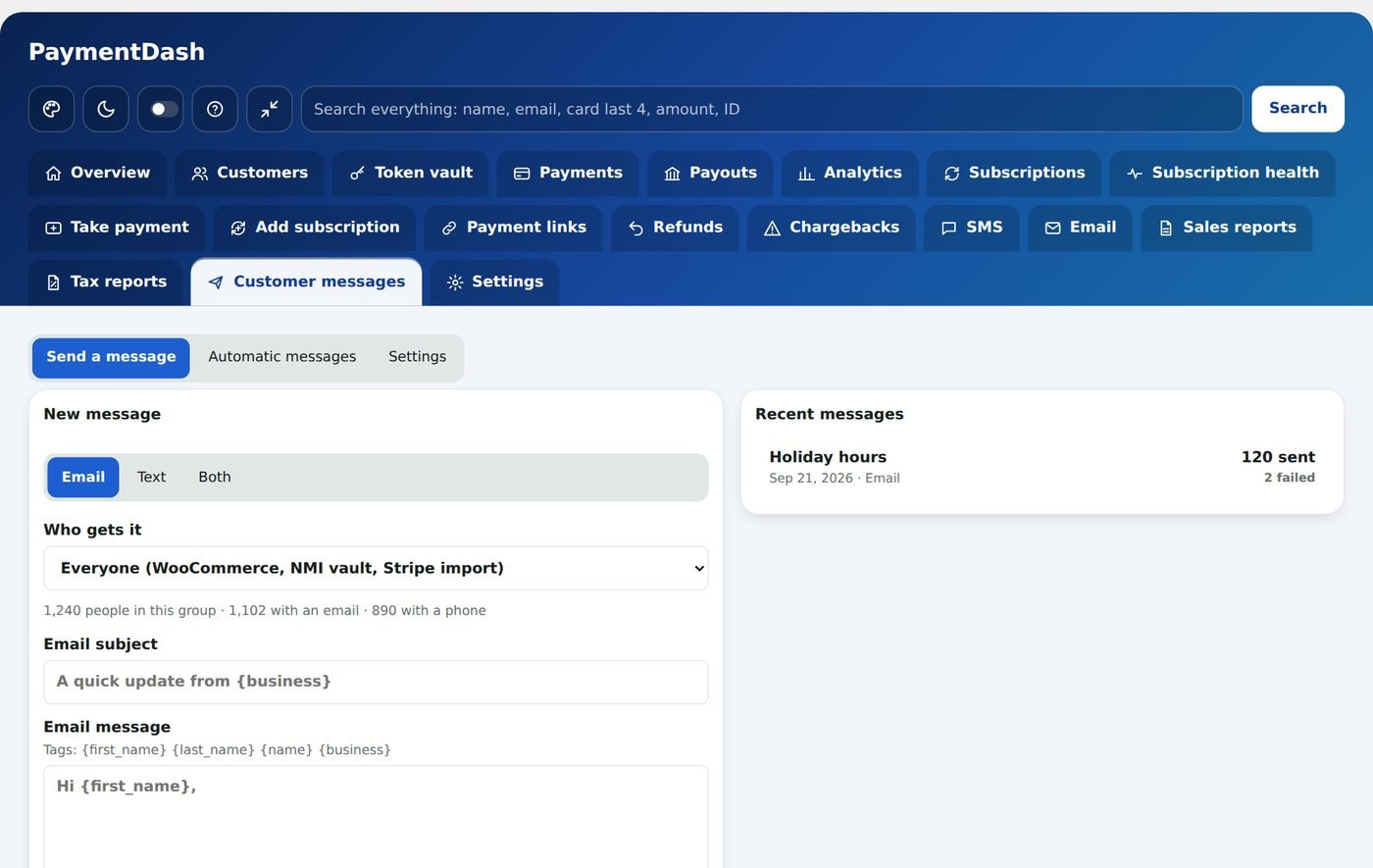Viewport: 1373px width, 868px height.
Task: Open the SMS tab
Action: (972, 228)
